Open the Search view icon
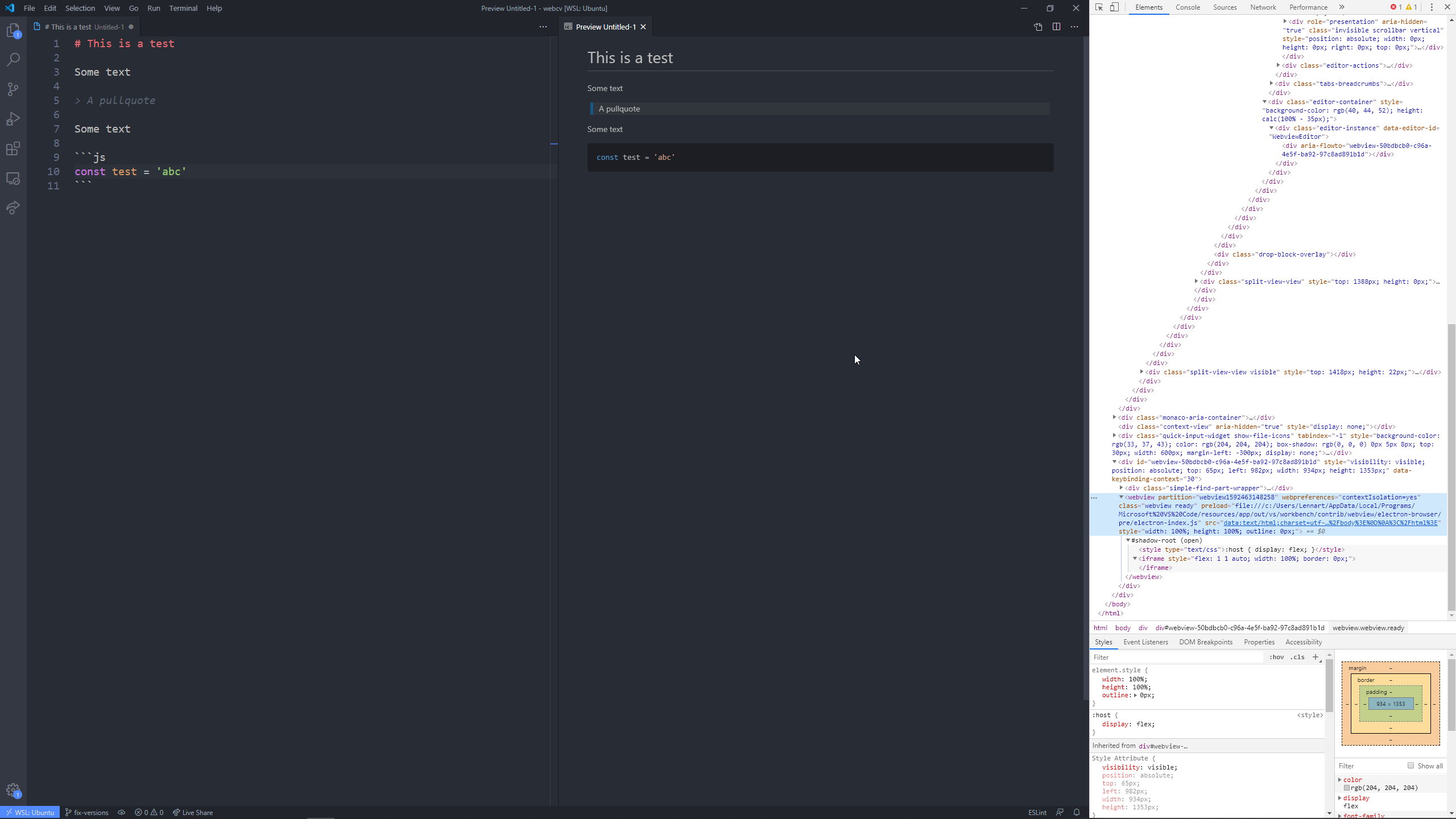The height and width of the screenshot is (819, 1456). 13,60
